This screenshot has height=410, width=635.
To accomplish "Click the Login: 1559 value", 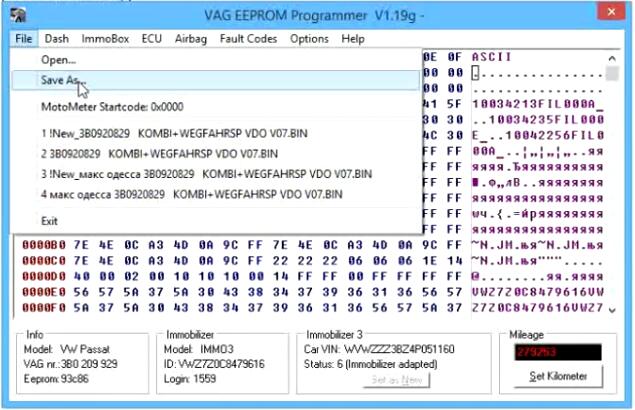I will (x=190, y=379).
